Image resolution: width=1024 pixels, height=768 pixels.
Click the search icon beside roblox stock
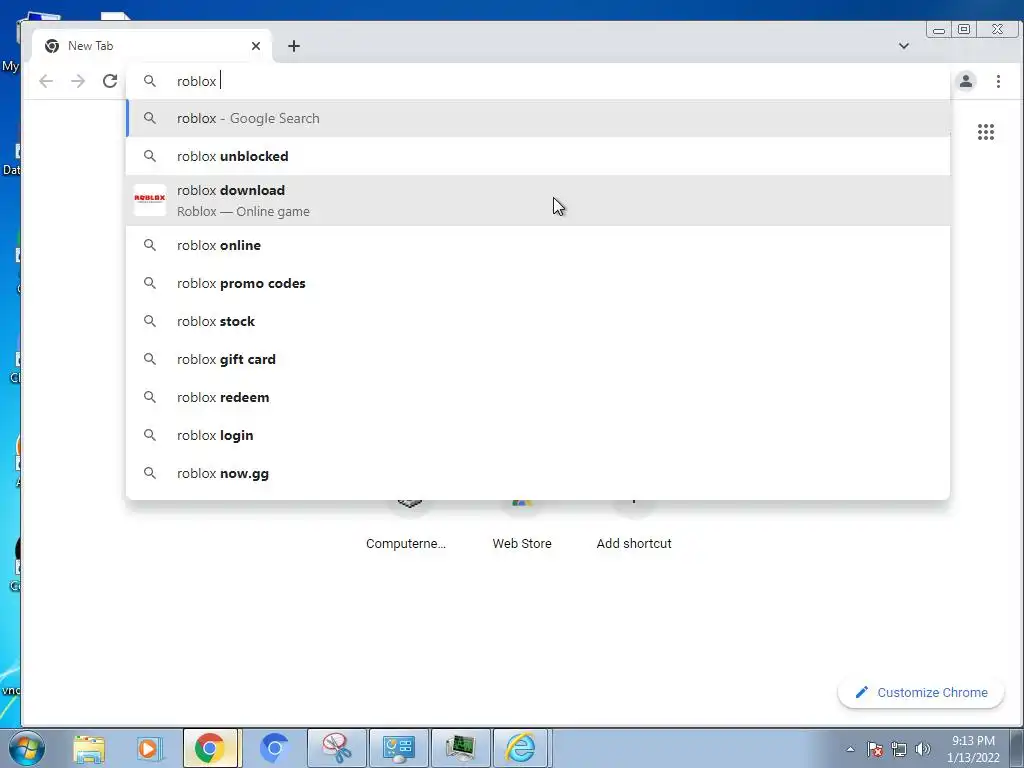(150, 321)
